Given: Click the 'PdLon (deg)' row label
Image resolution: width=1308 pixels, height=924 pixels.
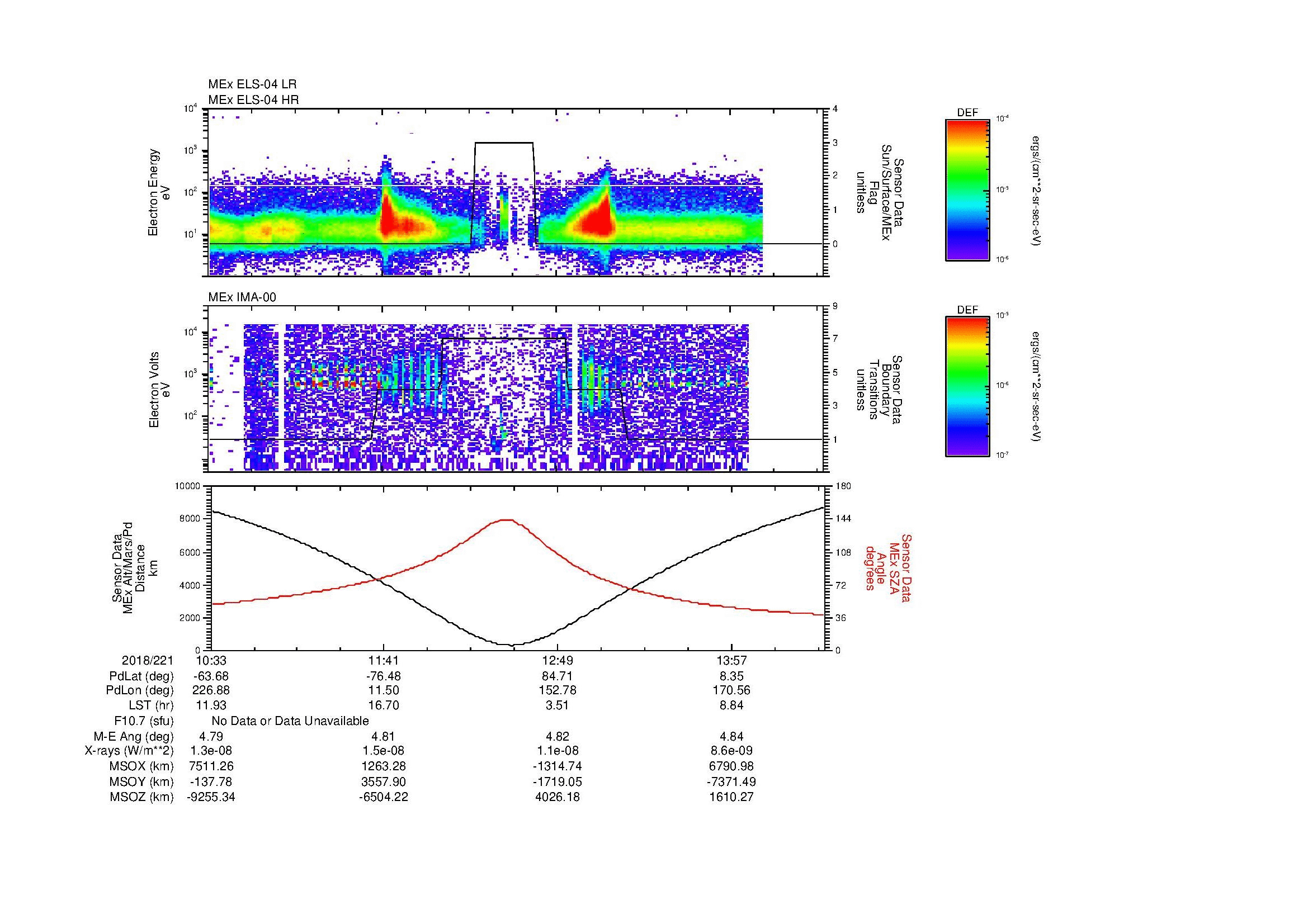Looking at the screenshot, I should [x=140, y=690].
